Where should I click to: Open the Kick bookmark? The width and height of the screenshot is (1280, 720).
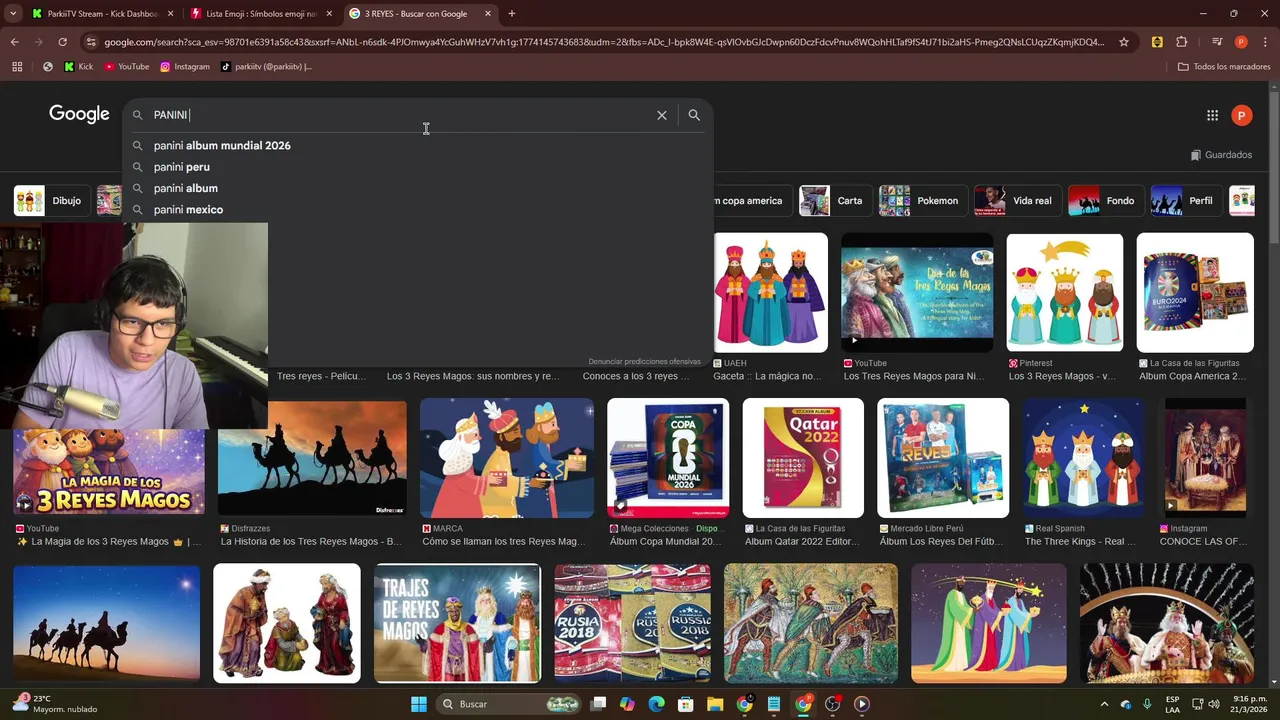78,67
